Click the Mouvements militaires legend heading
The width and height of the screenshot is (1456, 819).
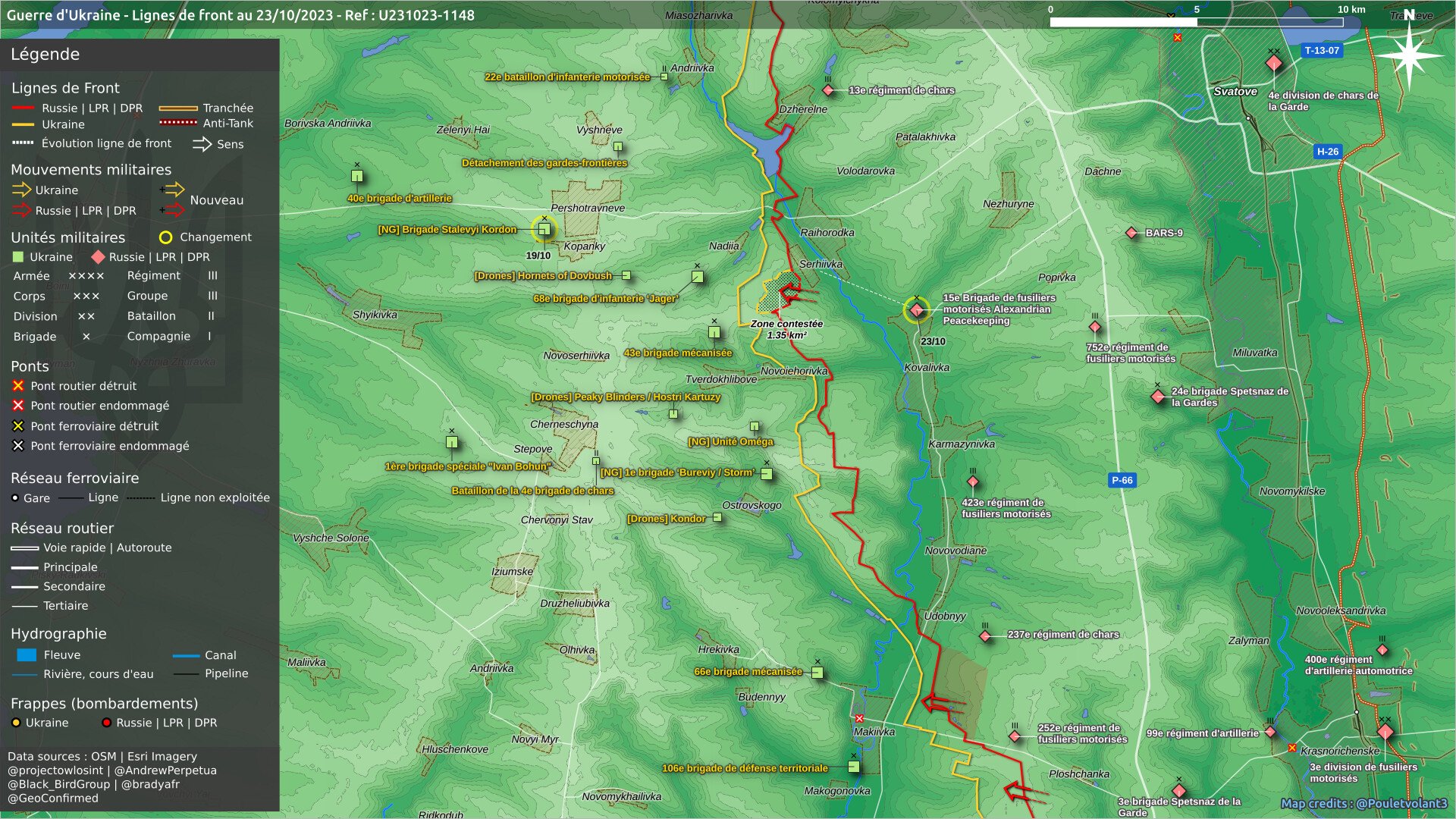91,170
